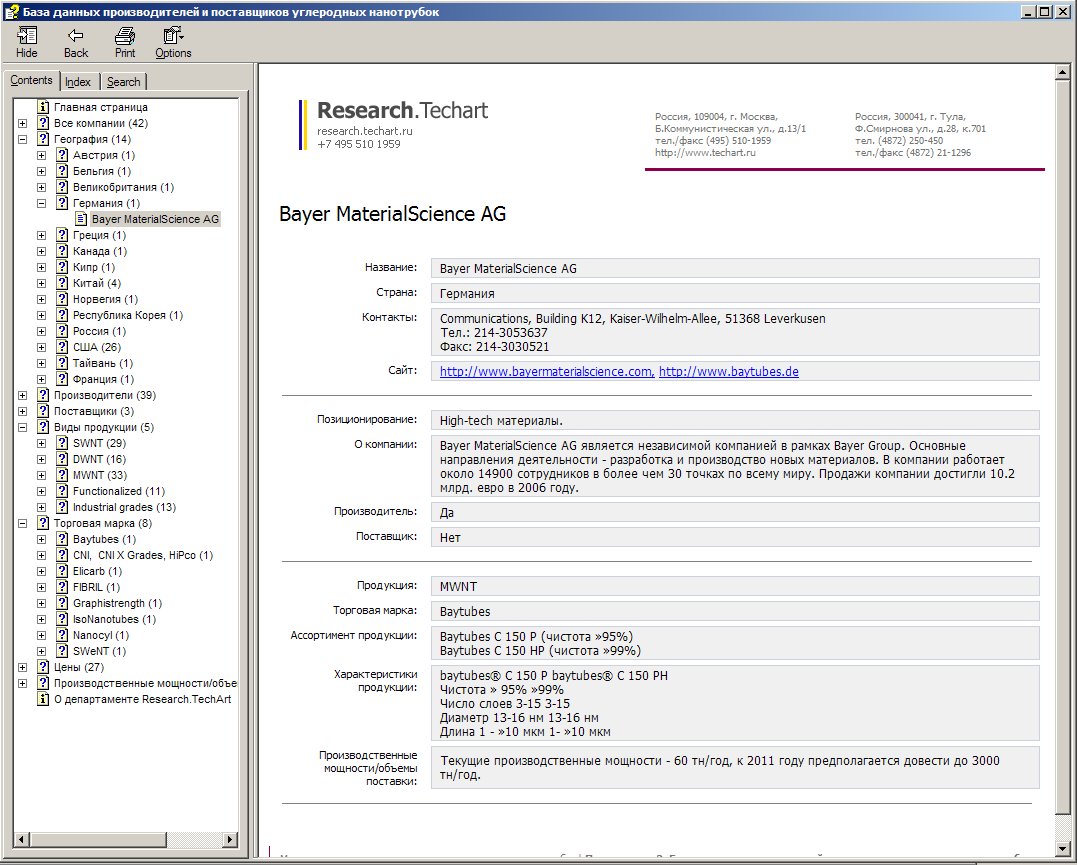Open the bayermaterialscience.com link

(547, 372)
